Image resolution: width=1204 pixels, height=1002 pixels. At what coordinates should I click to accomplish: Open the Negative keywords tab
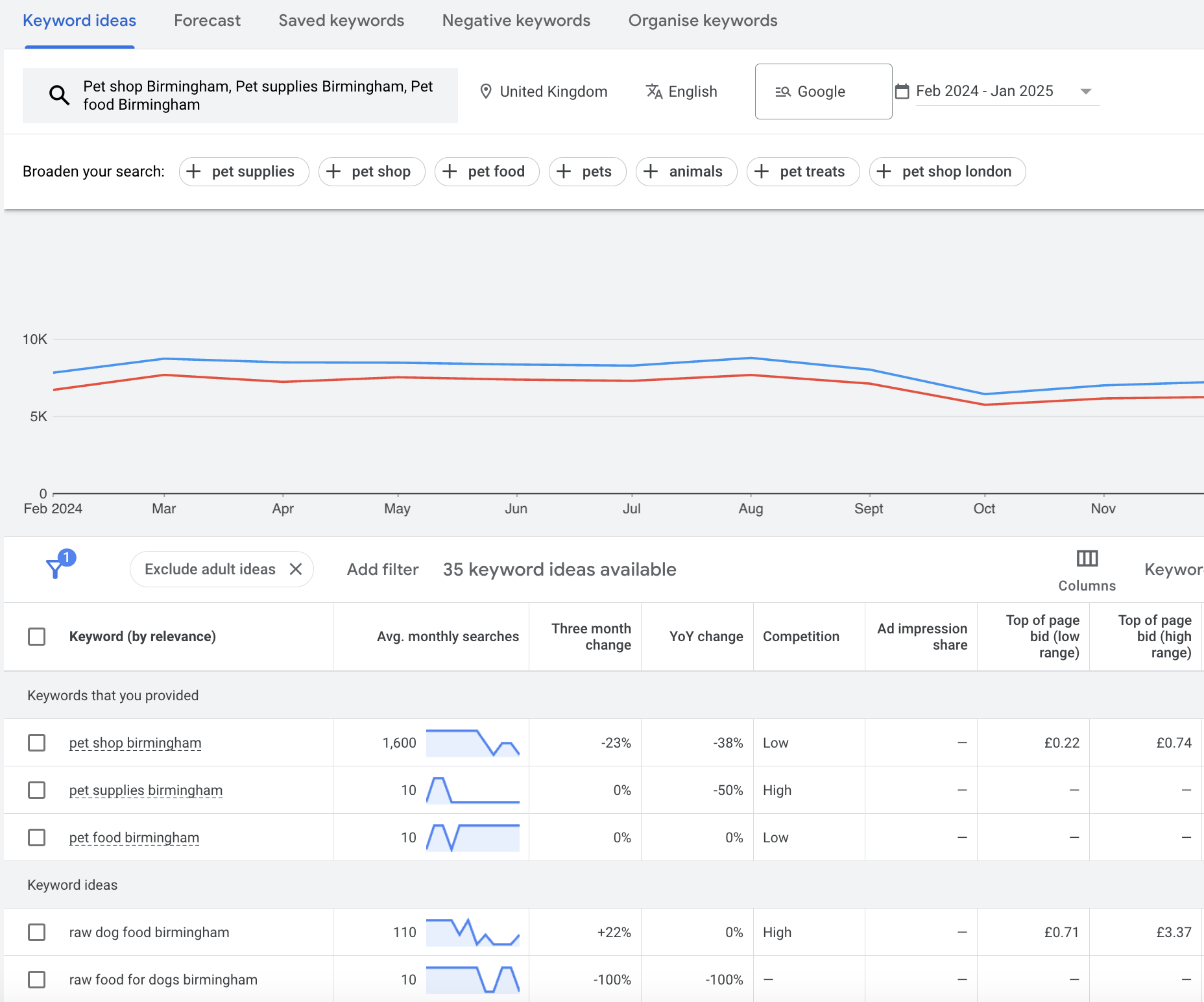click(x=516, y=20)
